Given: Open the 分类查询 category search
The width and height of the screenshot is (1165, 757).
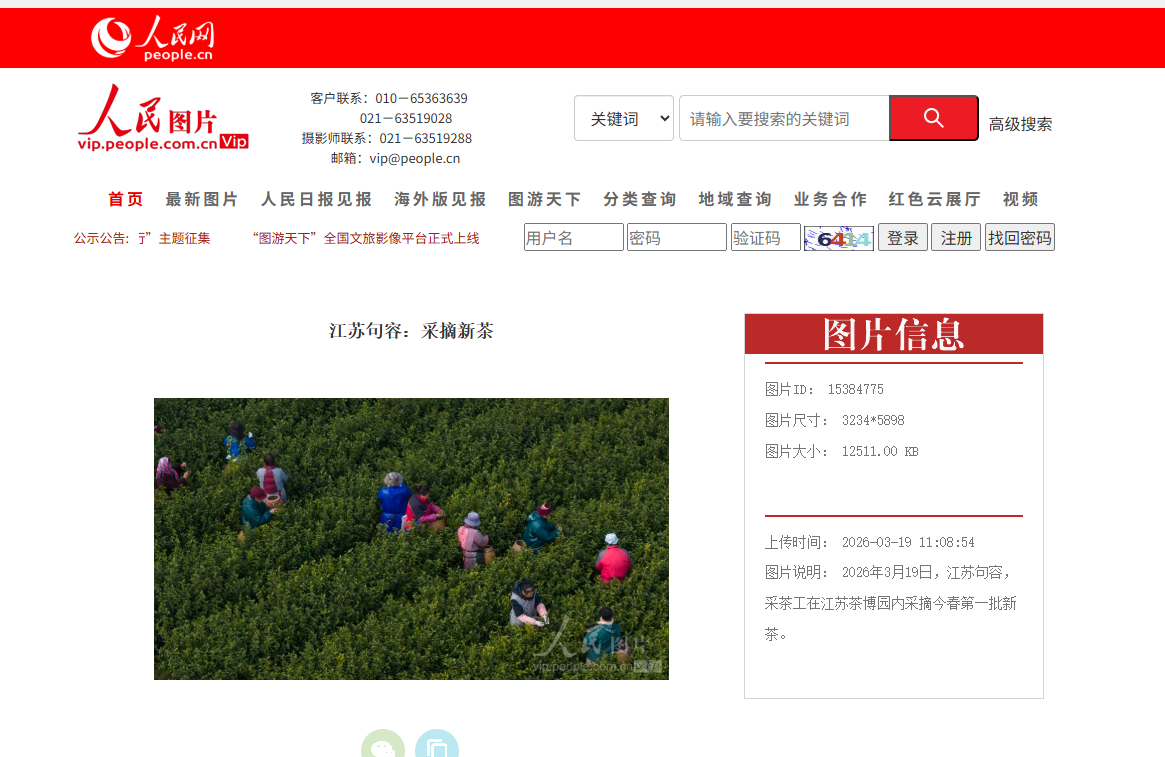Looking at the screenshot, I should coord(640,199).
